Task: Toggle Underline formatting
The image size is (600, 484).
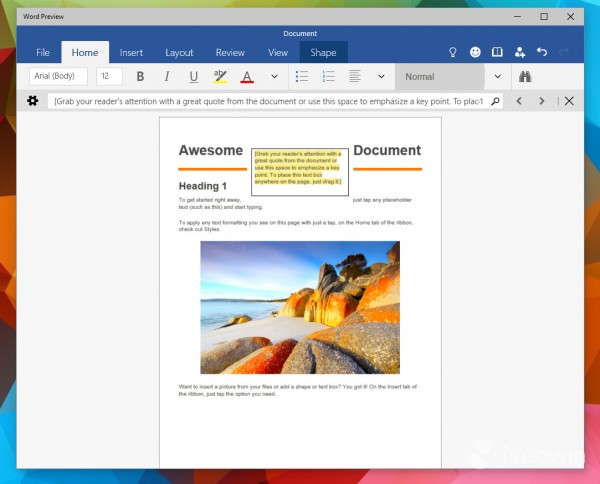Action: (194, 77)
